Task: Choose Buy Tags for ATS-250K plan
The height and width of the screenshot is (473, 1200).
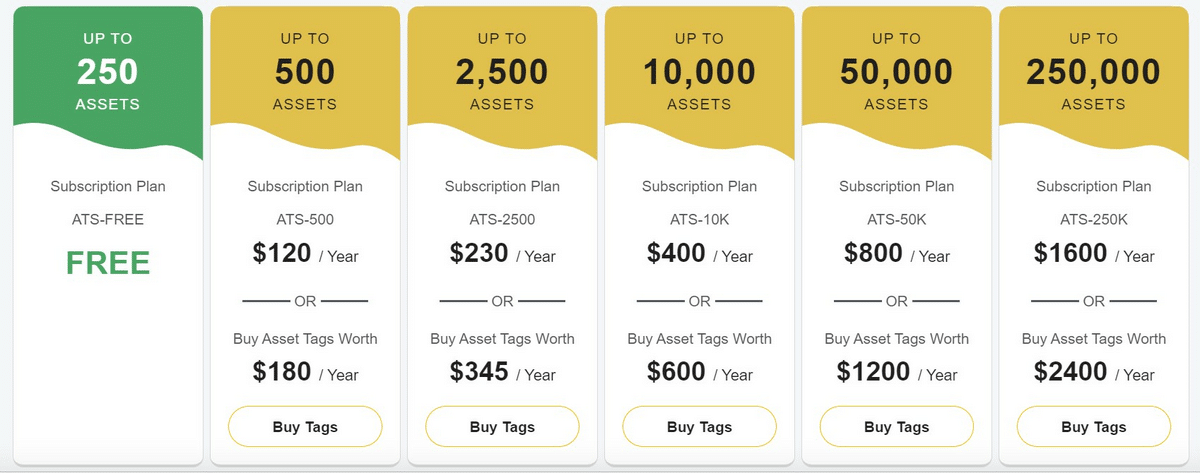Action: pyautogui.click(x=1094, y=427)
